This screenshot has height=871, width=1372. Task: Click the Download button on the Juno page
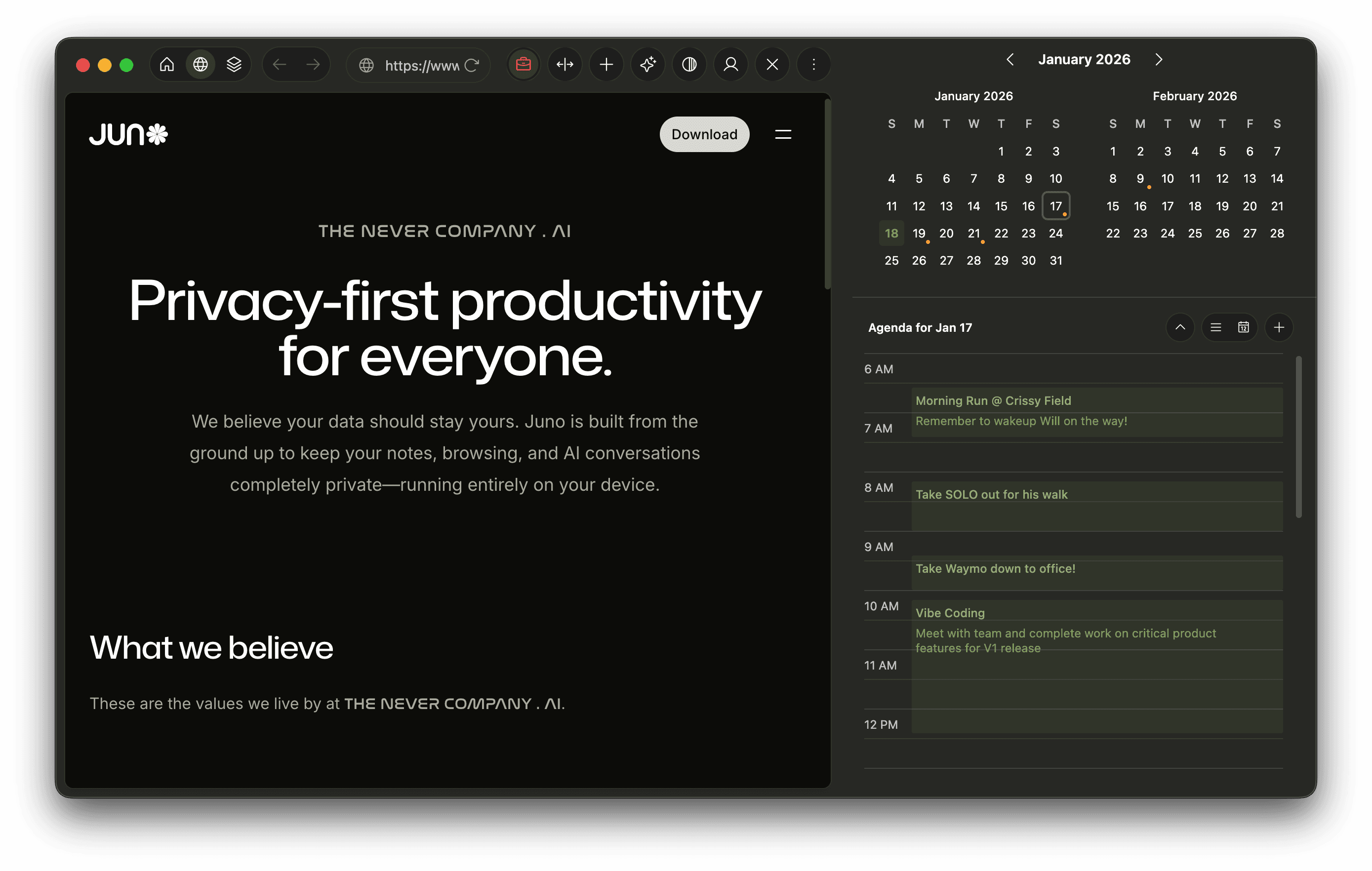[705, 134]
